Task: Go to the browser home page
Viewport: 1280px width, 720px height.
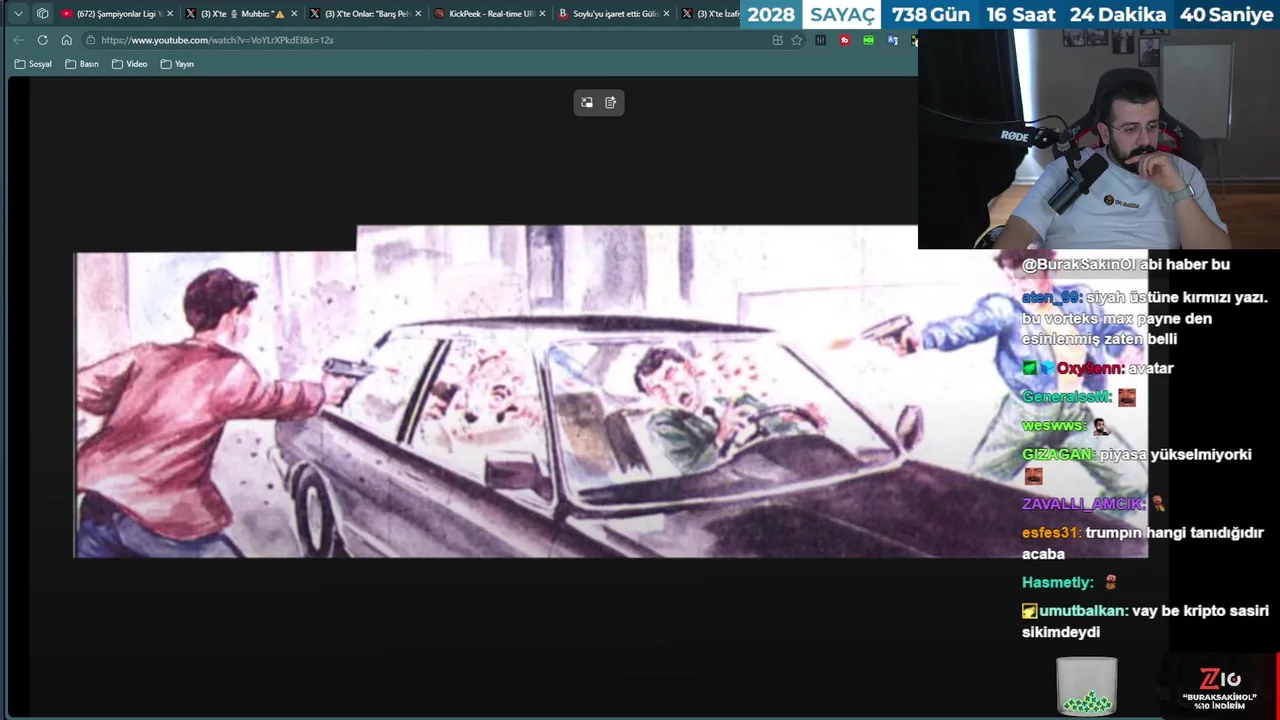Action: click(66, 40)
